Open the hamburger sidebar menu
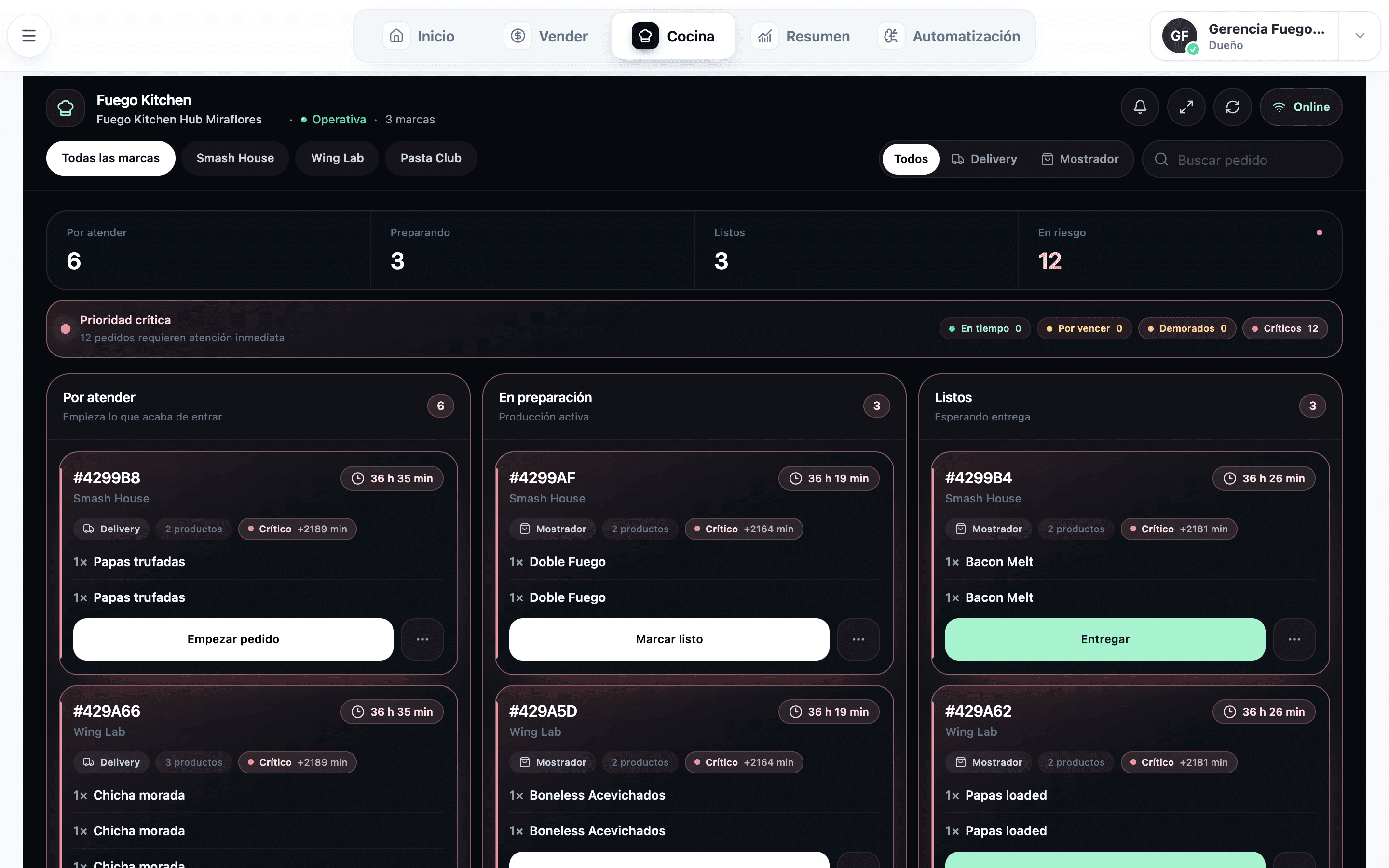Image resolution: width=1389 pixels, height=868 pixels. 29,36
